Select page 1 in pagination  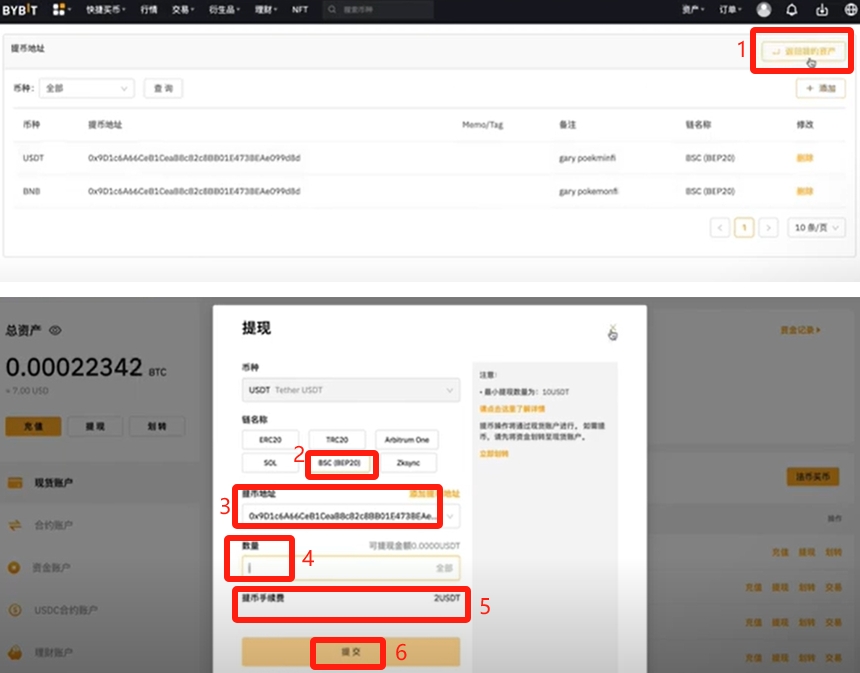(744, 228)
